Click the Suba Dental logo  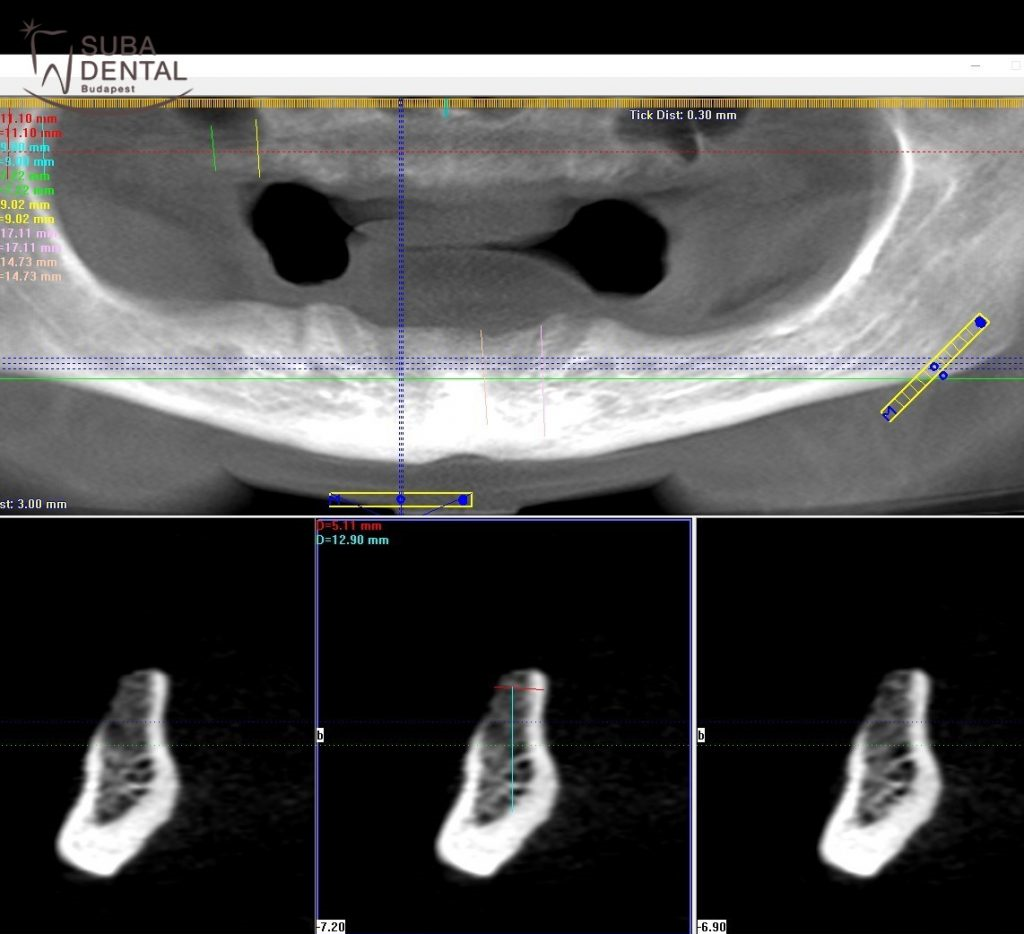105,64
